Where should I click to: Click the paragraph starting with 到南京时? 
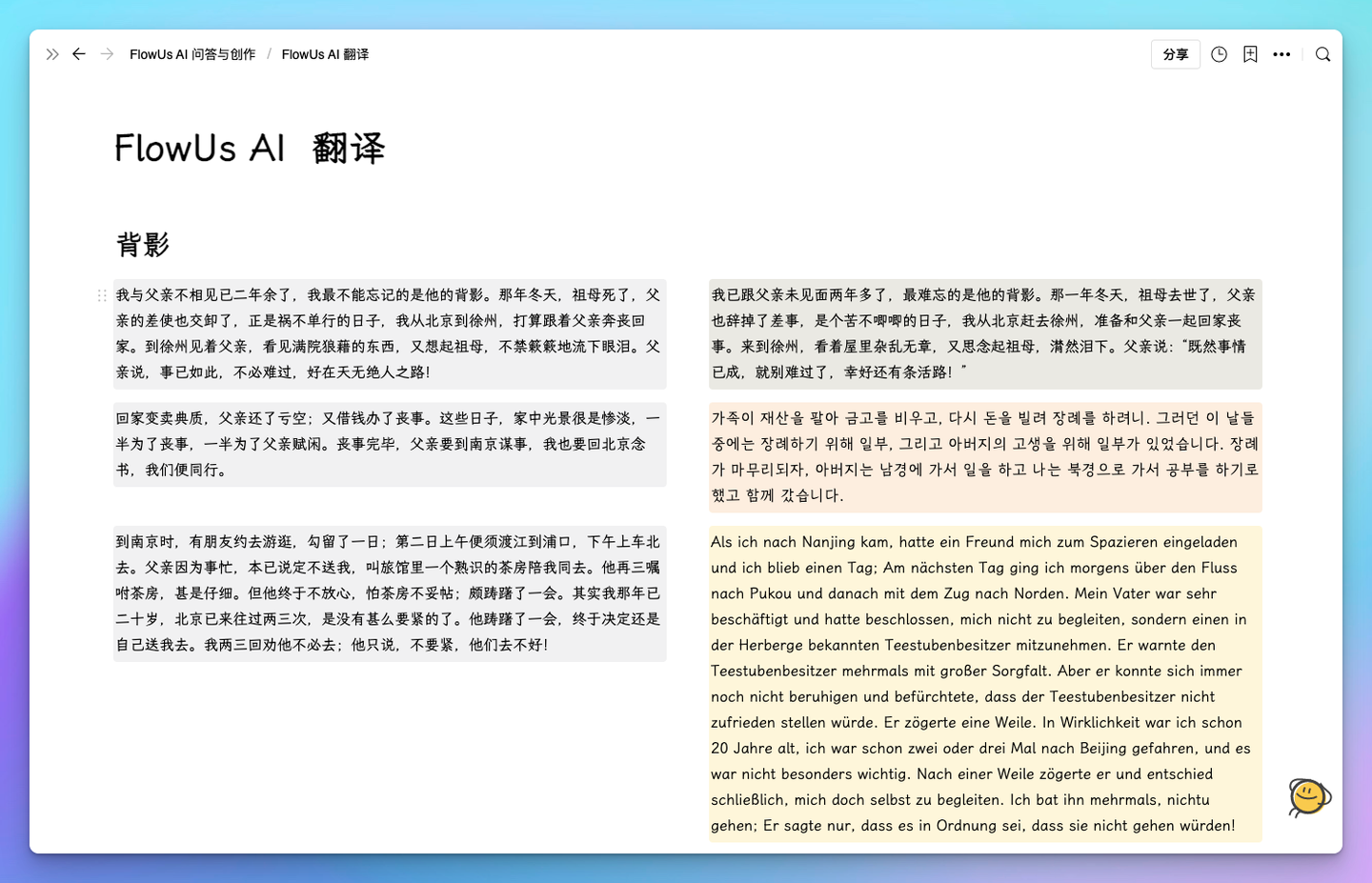point(389,592)
